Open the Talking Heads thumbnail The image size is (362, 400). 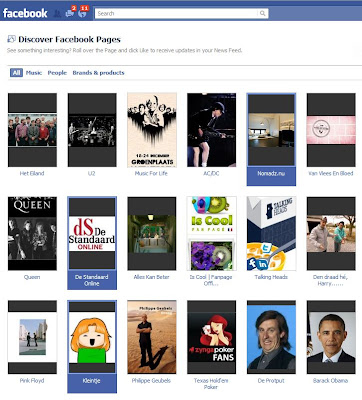(x=271, y=233)
